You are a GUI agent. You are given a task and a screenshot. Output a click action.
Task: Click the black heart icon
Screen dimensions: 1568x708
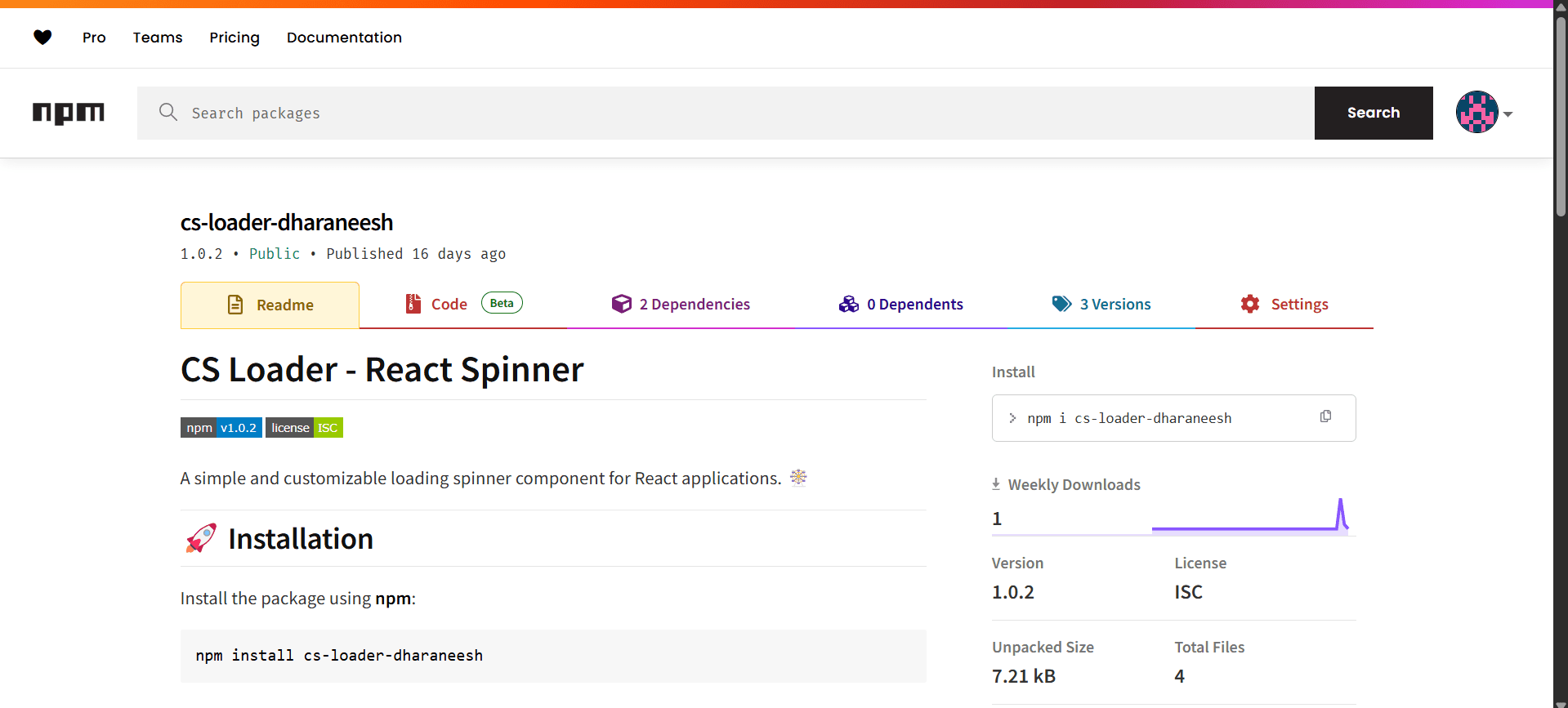(42, 37)
